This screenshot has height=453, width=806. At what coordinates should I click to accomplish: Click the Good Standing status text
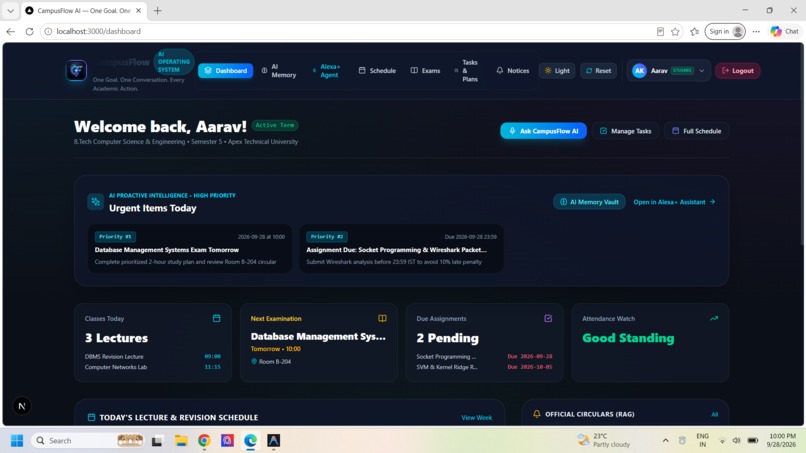point(628,338)
